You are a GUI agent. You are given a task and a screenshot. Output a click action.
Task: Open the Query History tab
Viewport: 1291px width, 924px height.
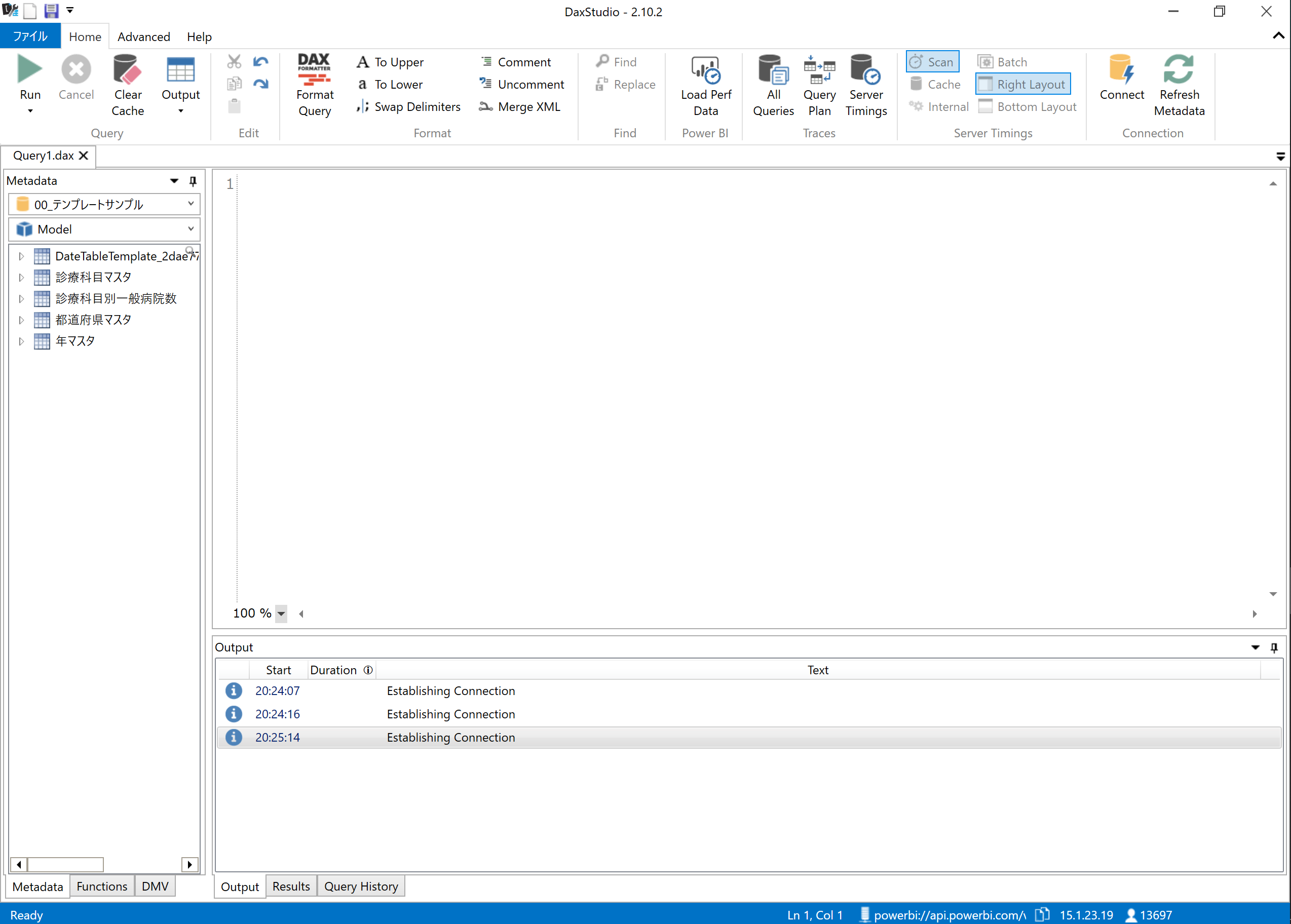(x=361, y=886)
